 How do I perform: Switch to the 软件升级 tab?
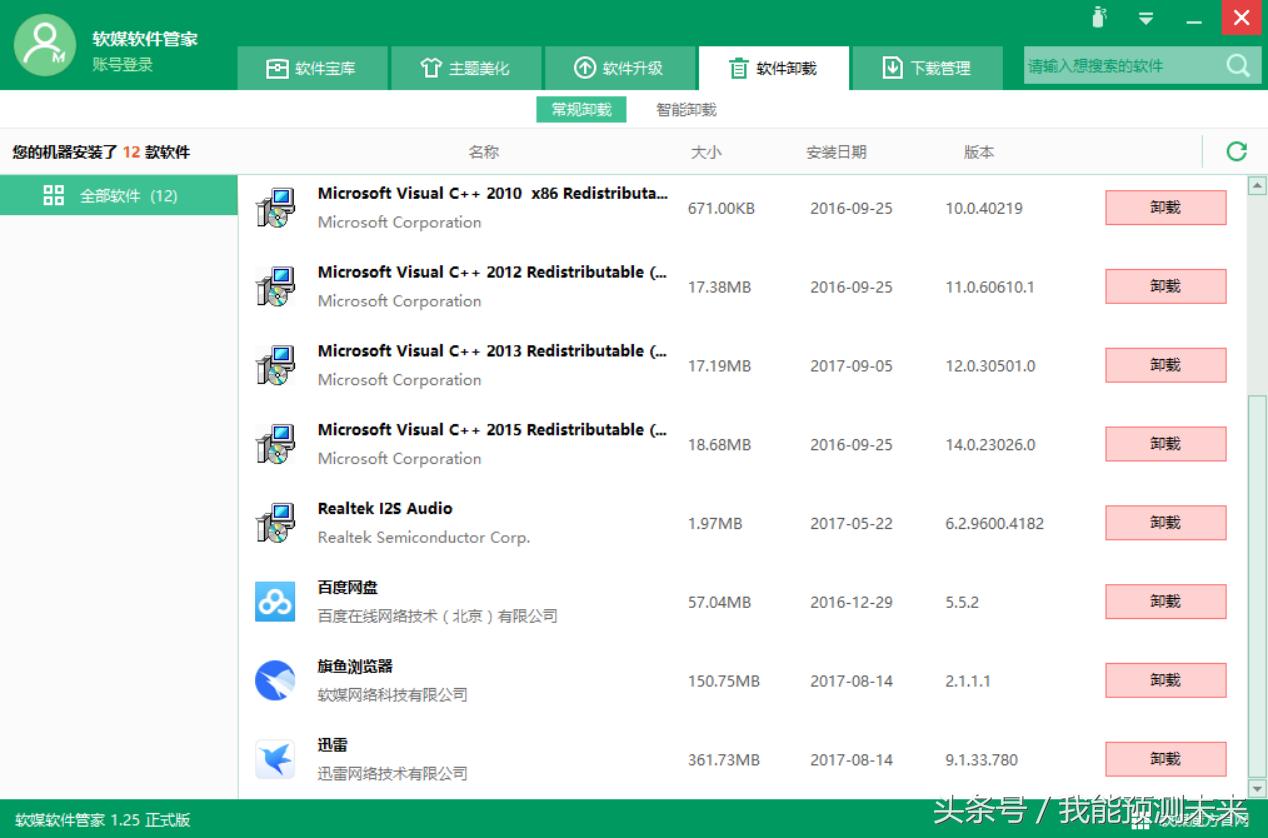coord(618,68)
